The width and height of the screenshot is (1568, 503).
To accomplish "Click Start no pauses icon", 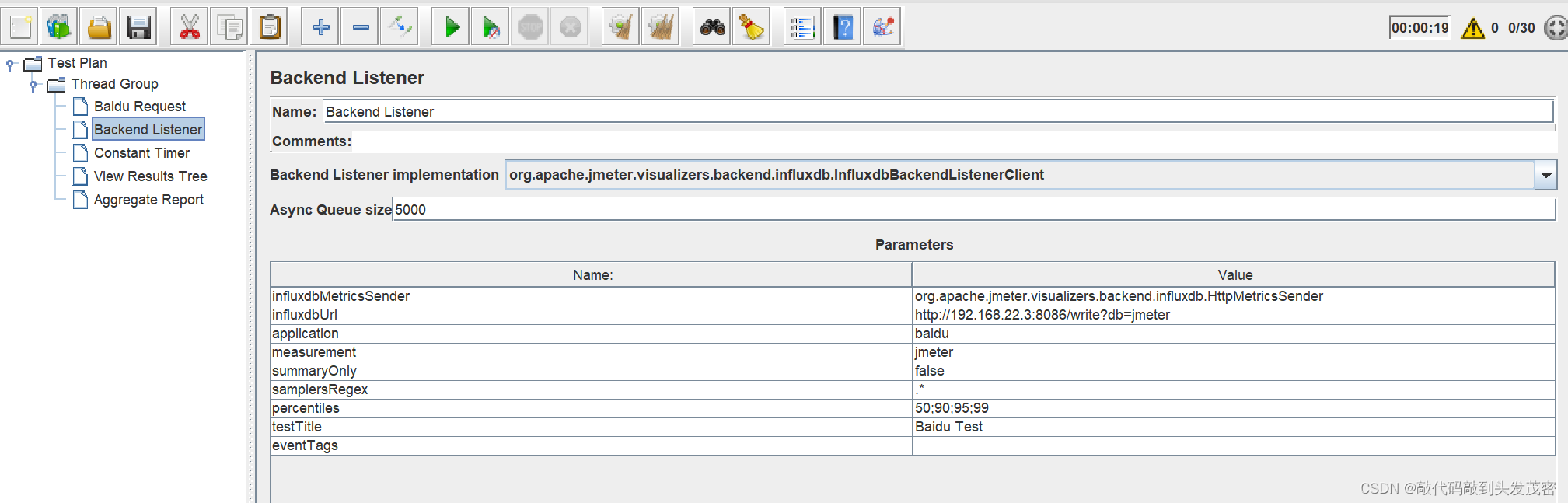I will click(x=491, y=27).
